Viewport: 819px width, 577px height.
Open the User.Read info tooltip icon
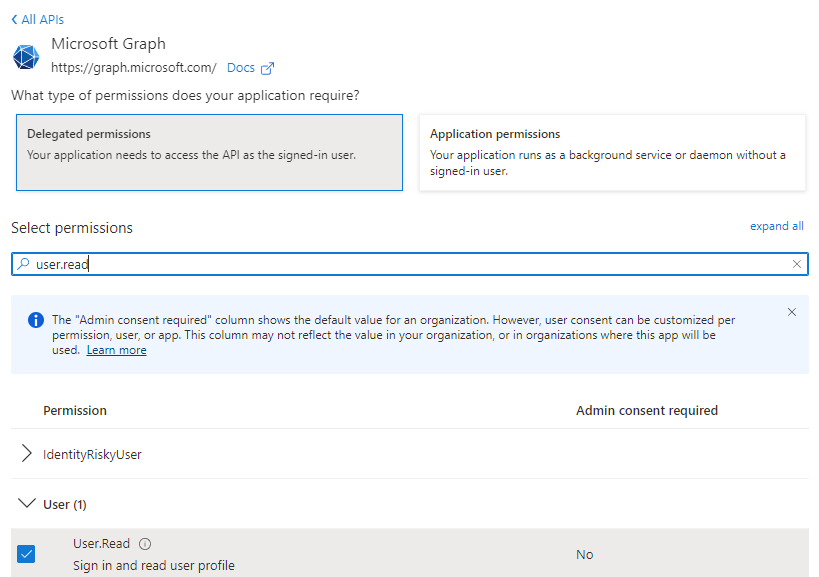coord(145,544)
